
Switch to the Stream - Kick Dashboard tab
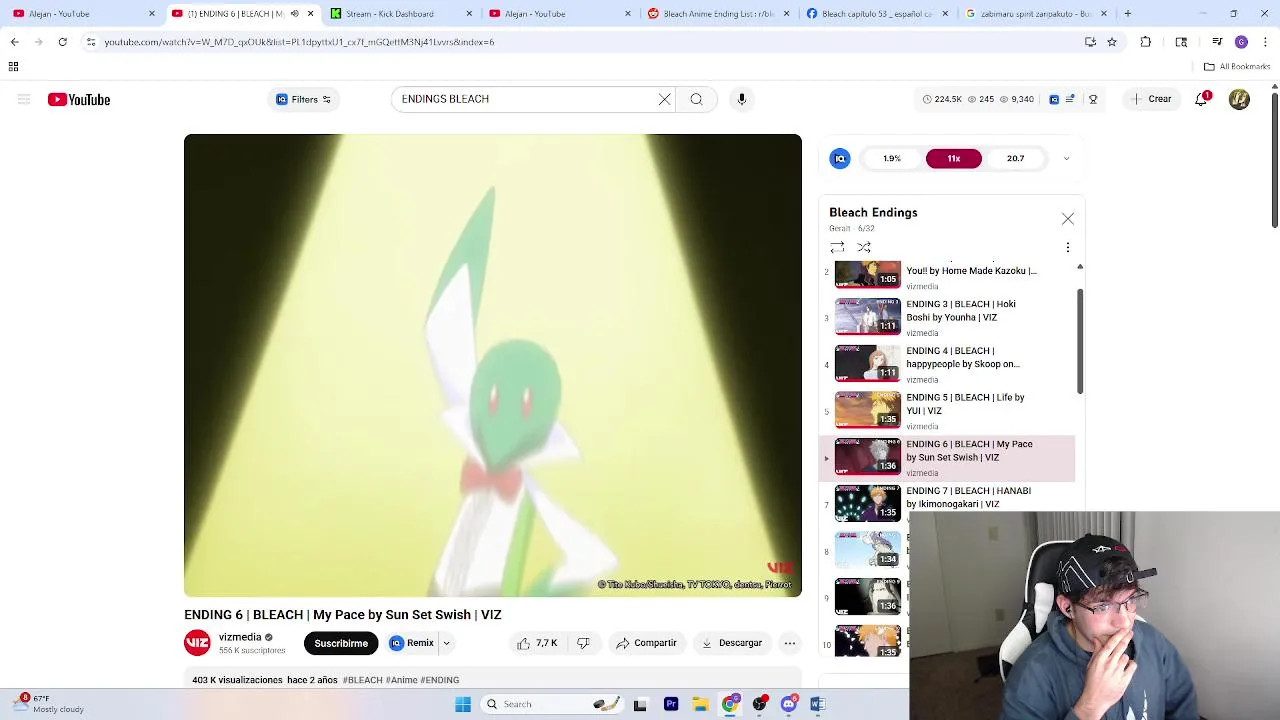click(401, 14)
